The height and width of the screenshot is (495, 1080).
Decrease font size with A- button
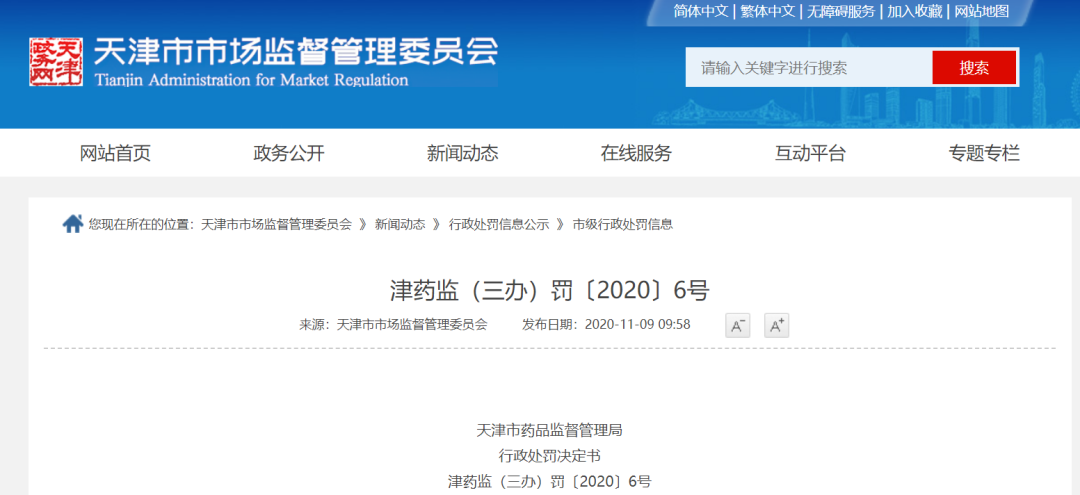[x=737, y=326]
